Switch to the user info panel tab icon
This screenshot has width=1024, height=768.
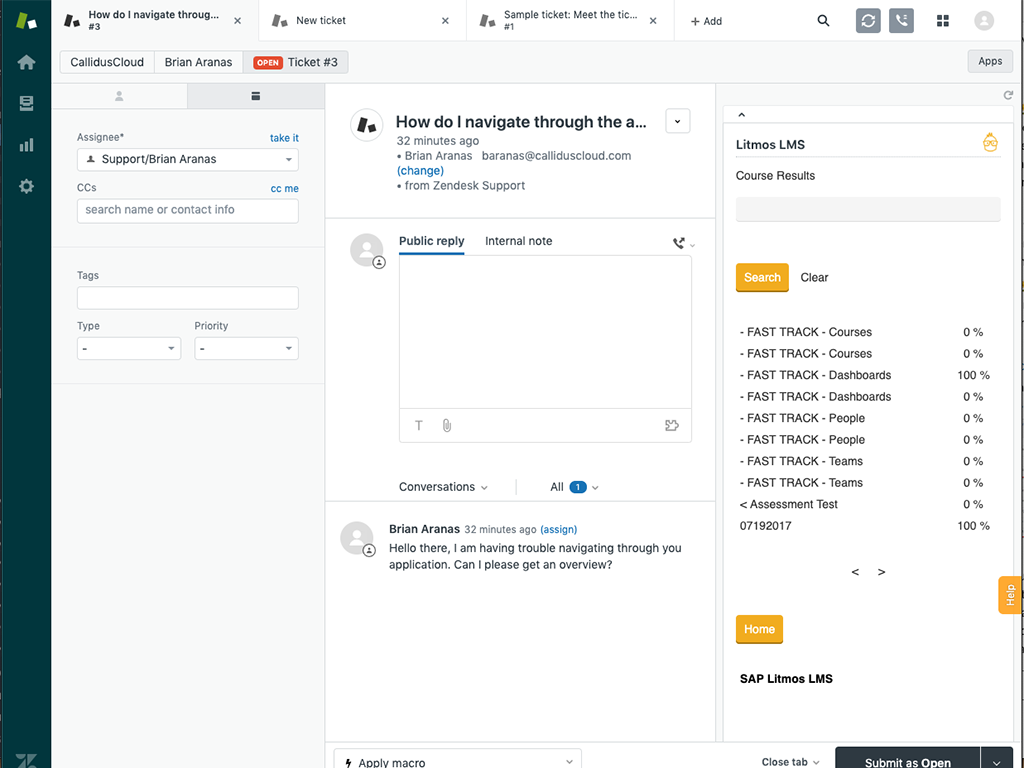click(x=119, y=96)
